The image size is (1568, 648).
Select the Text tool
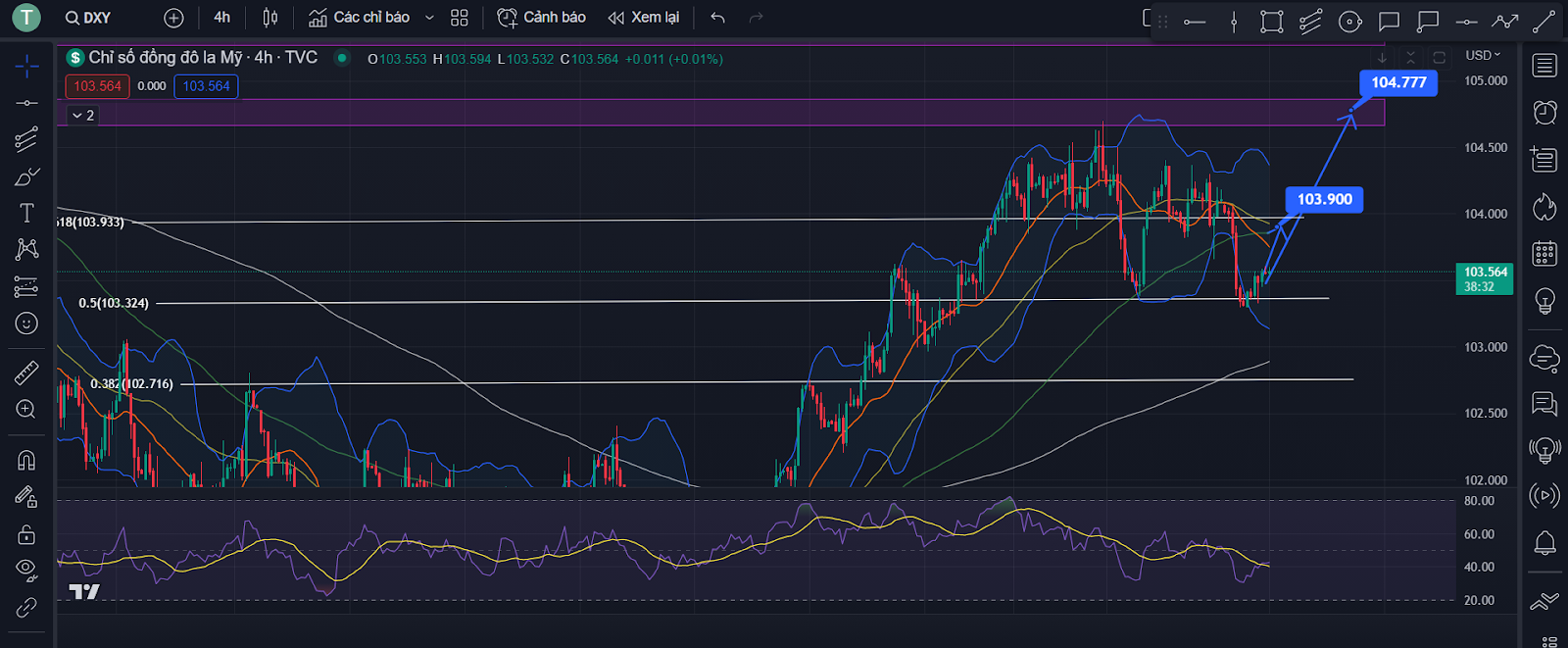coord(26,213)
